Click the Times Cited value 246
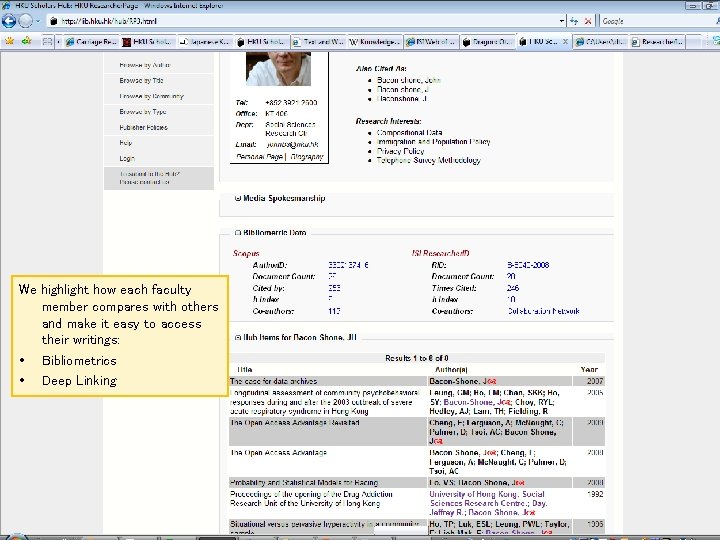This screenshot has height=540, width=720. 513,288
